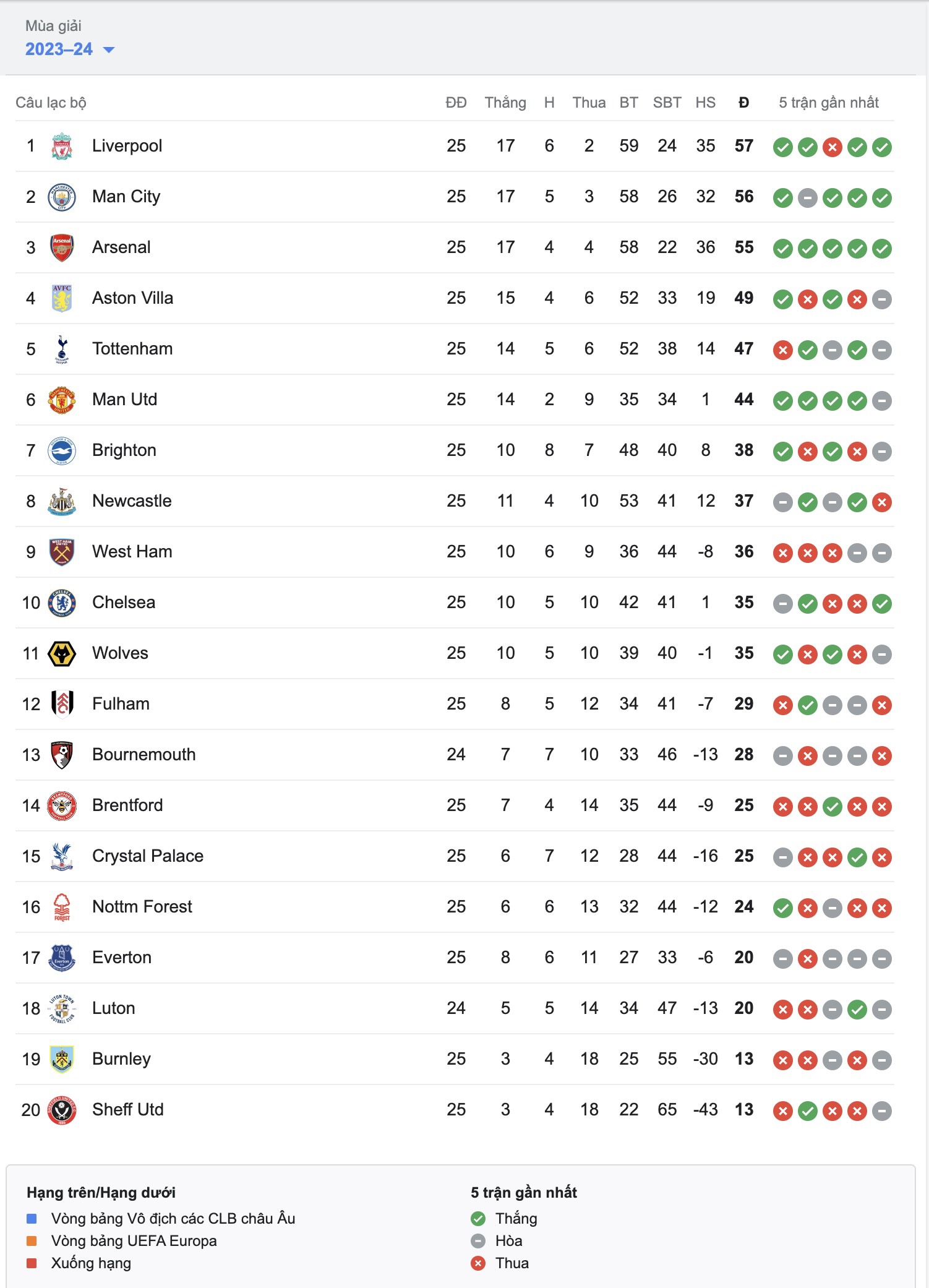Open the Aston Villa team link
The width and height of the screenshot is (929, 1288).
click(132, 298)
